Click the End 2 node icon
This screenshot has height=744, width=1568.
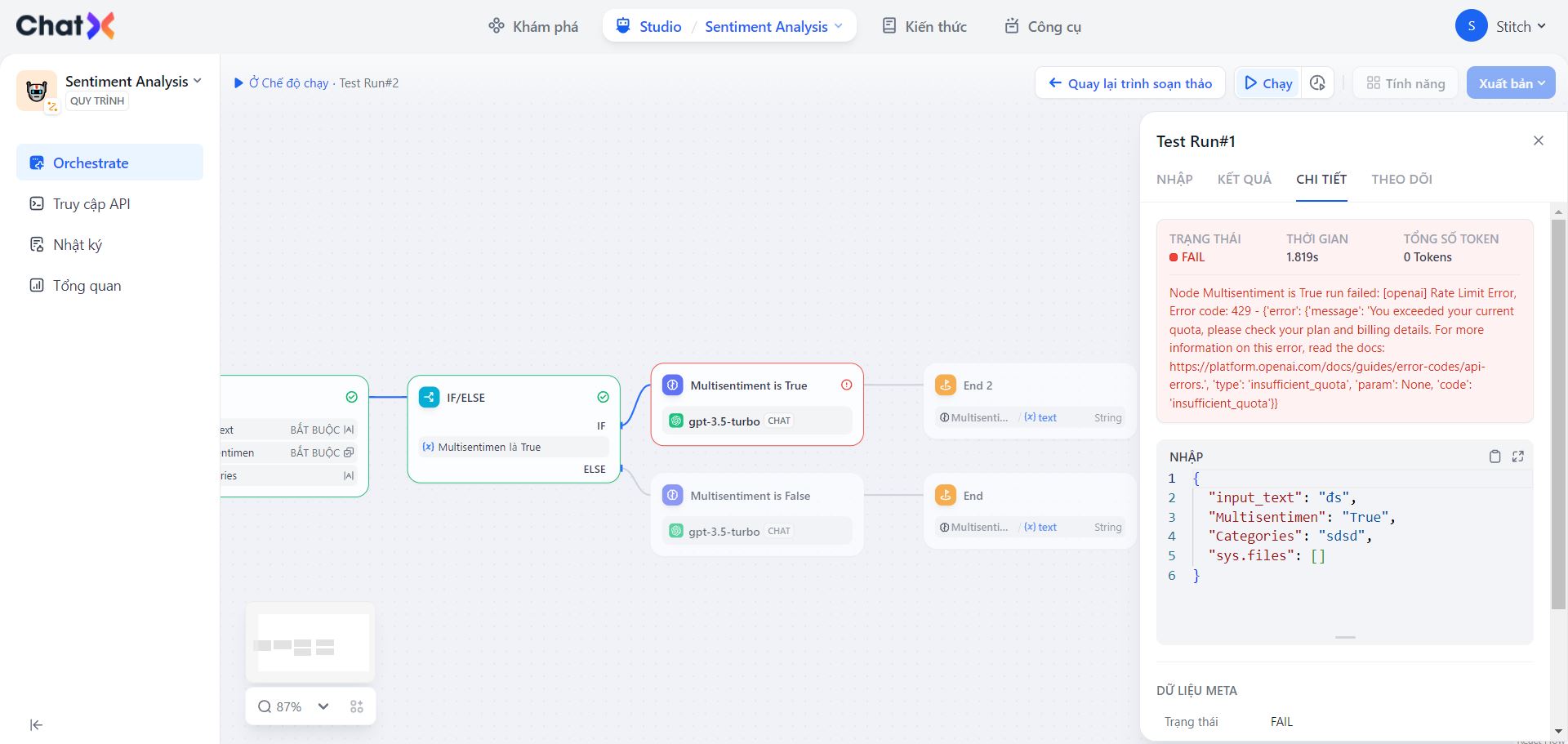click(x=946, y=385)
